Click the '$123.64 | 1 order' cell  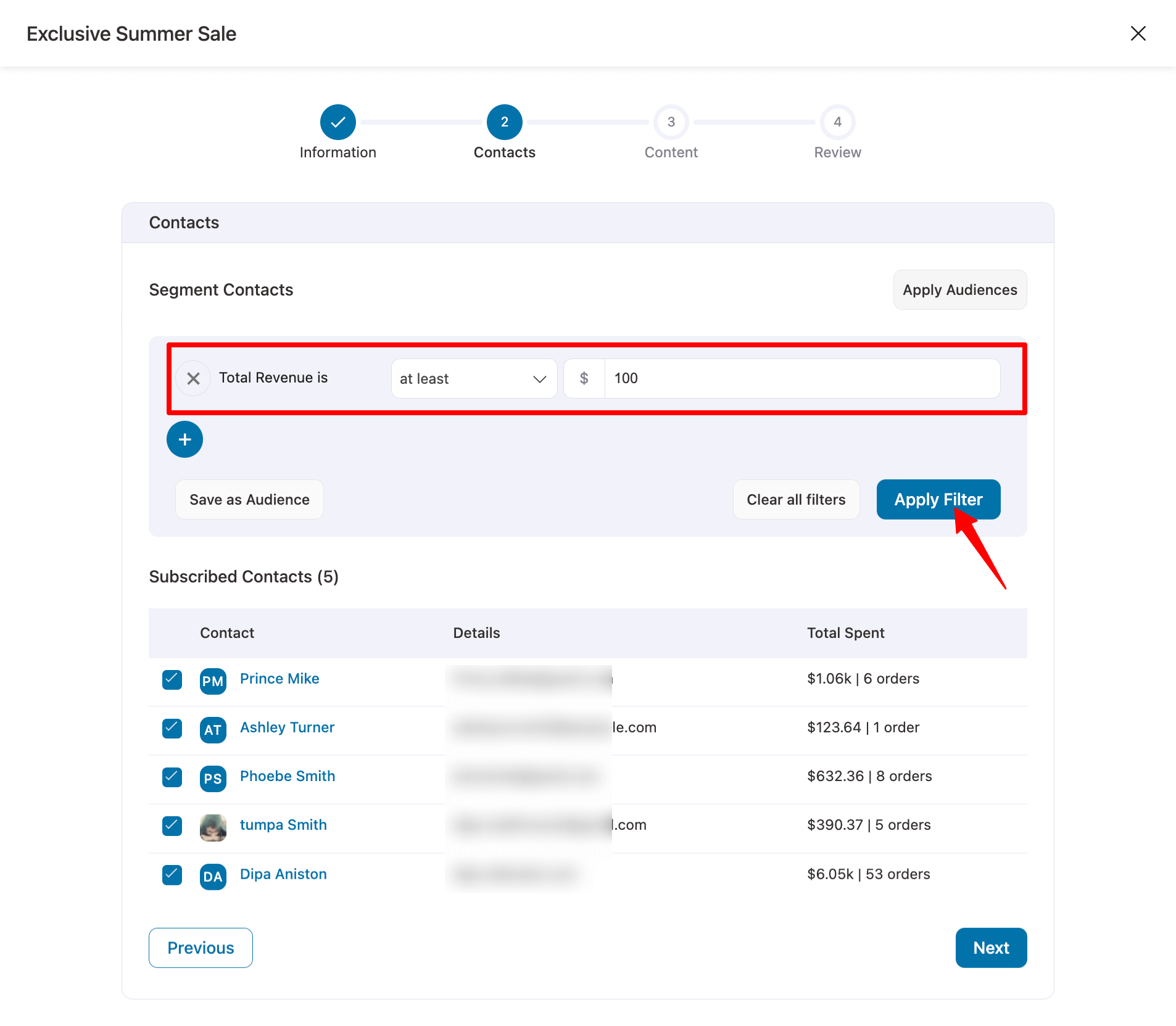point(863,727)
